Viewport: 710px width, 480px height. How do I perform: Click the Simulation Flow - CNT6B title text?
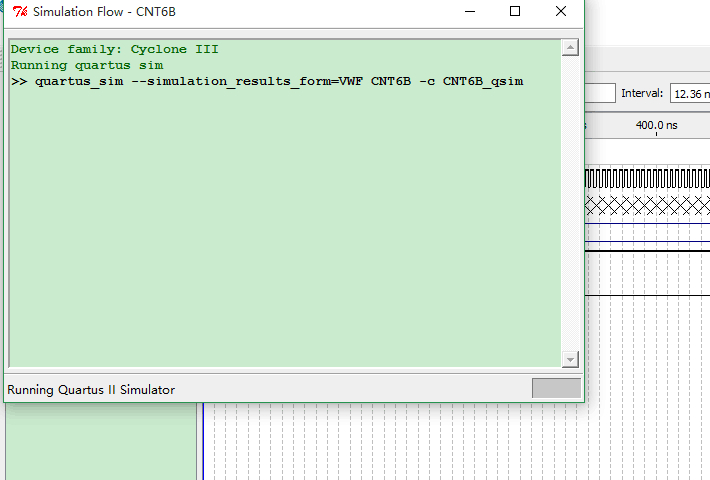coord(104,11)
